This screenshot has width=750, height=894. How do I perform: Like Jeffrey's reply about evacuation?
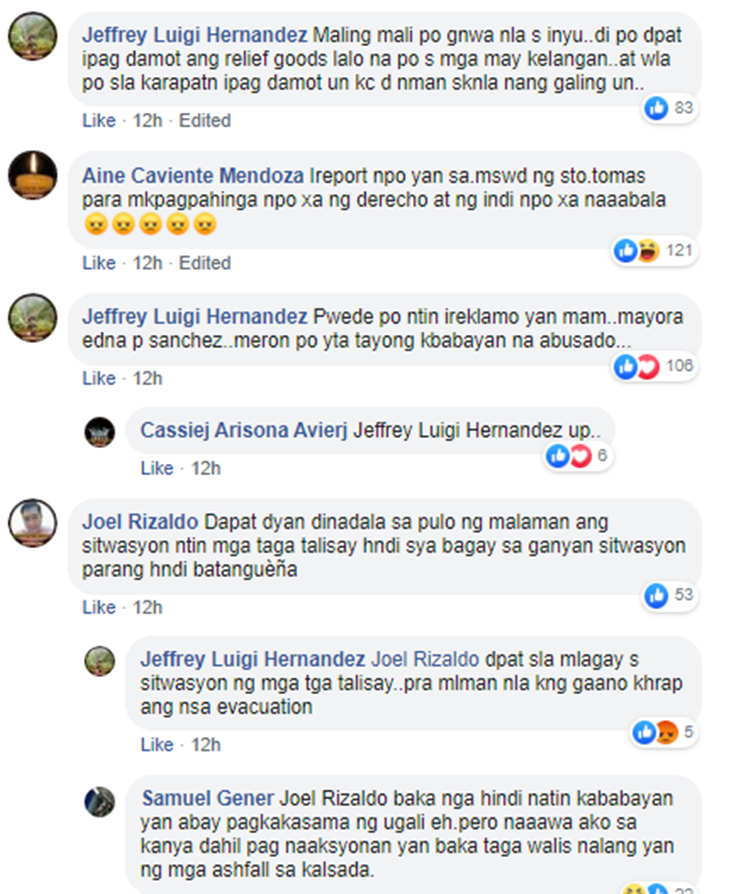[x=157, y=745]
